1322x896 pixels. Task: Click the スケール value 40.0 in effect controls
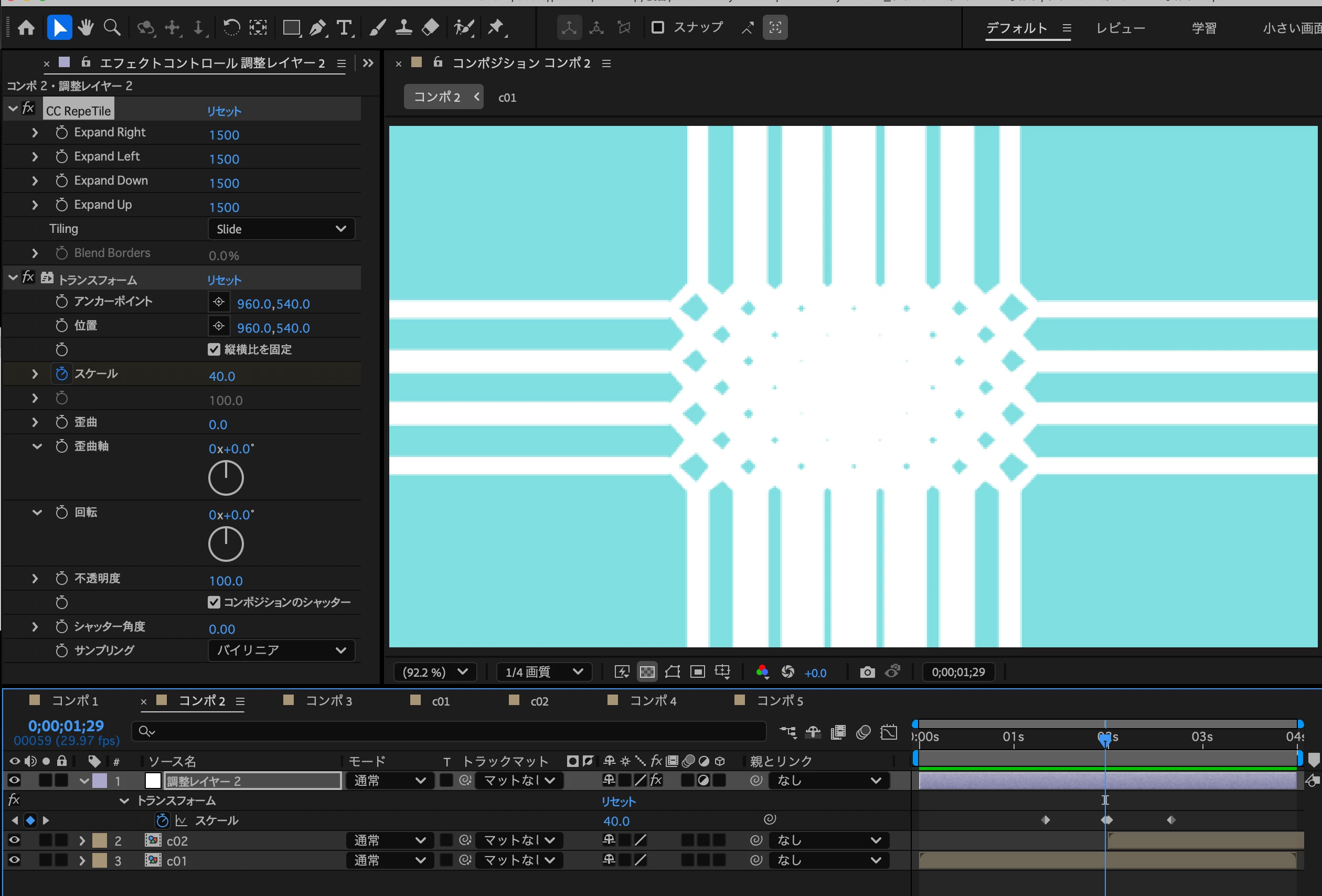click(x=222, y=376)
